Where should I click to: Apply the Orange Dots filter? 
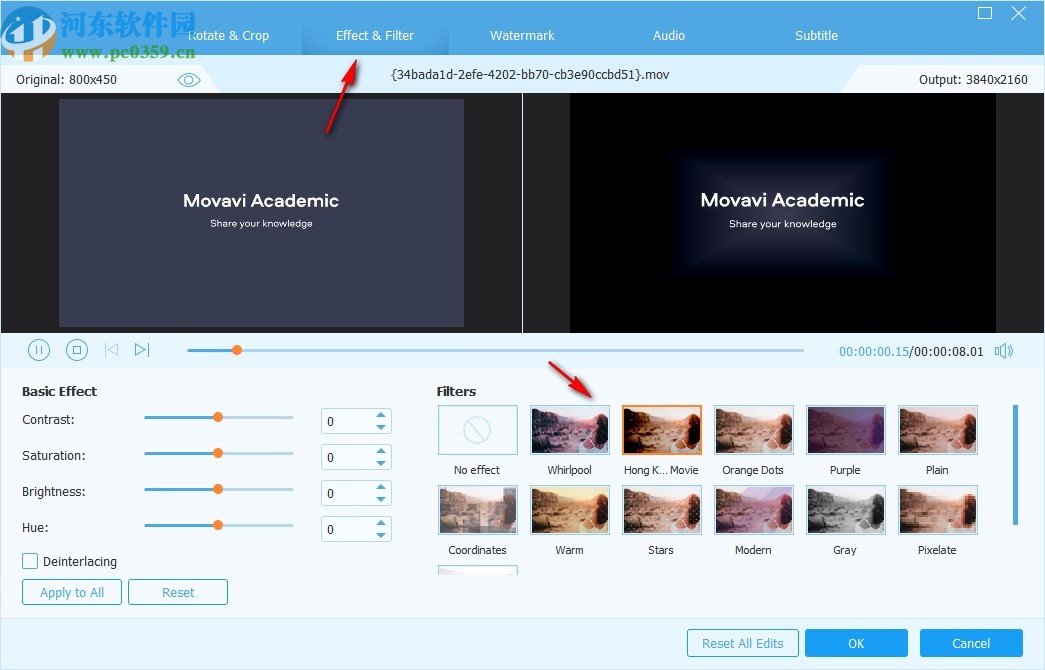point(753,430)
